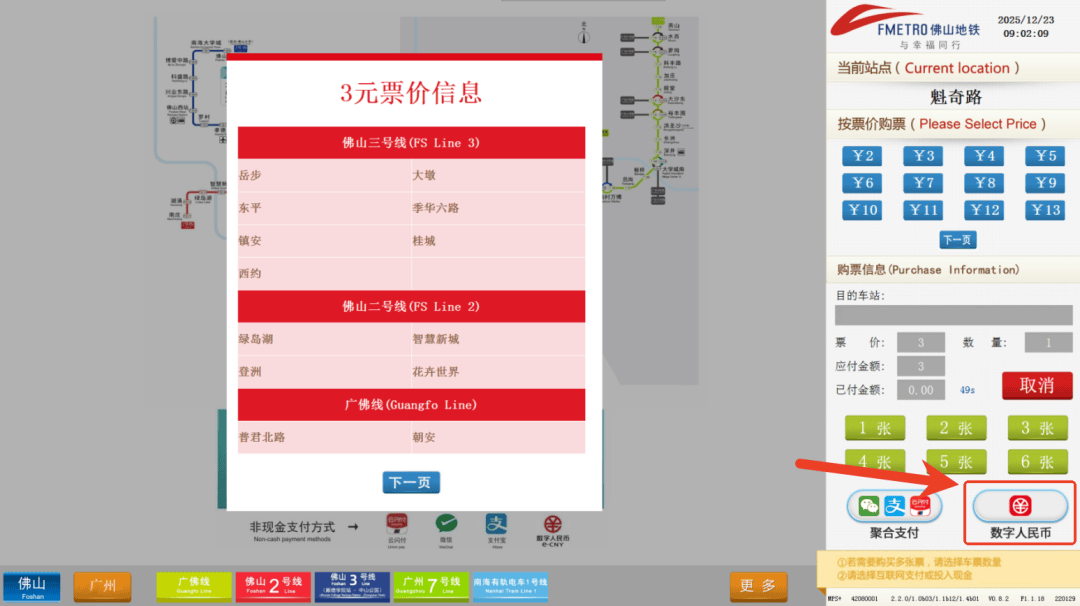Click the 已付金额 paid amount field

920,390
